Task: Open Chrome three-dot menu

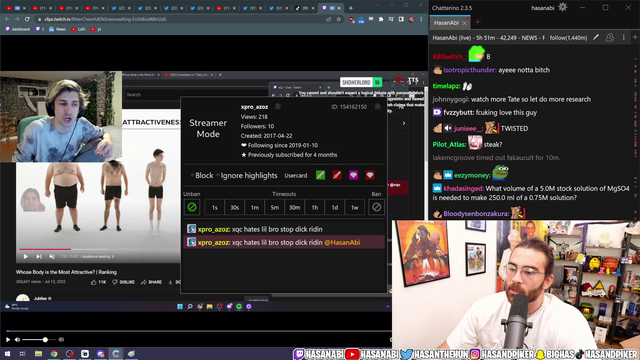Action: coord(421,19)
